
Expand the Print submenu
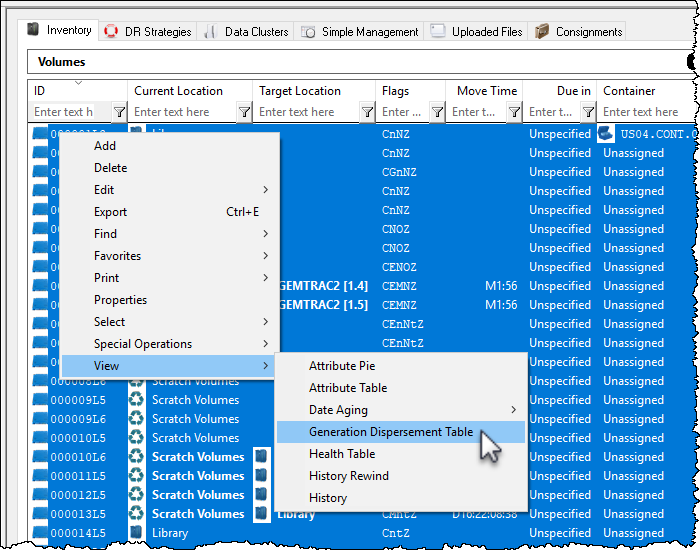click(x=170, y=278)
